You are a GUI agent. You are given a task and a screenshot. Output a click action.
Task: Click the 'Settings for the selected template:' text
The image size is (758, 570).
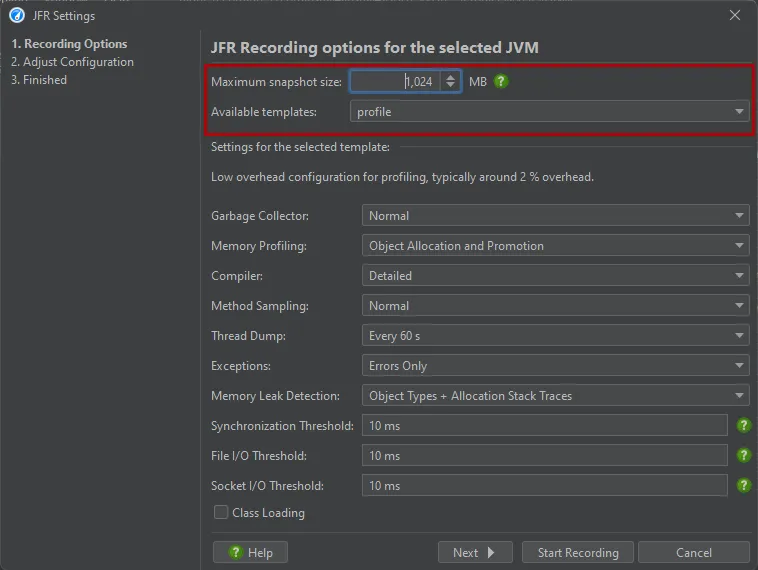[x=300, y=147]
